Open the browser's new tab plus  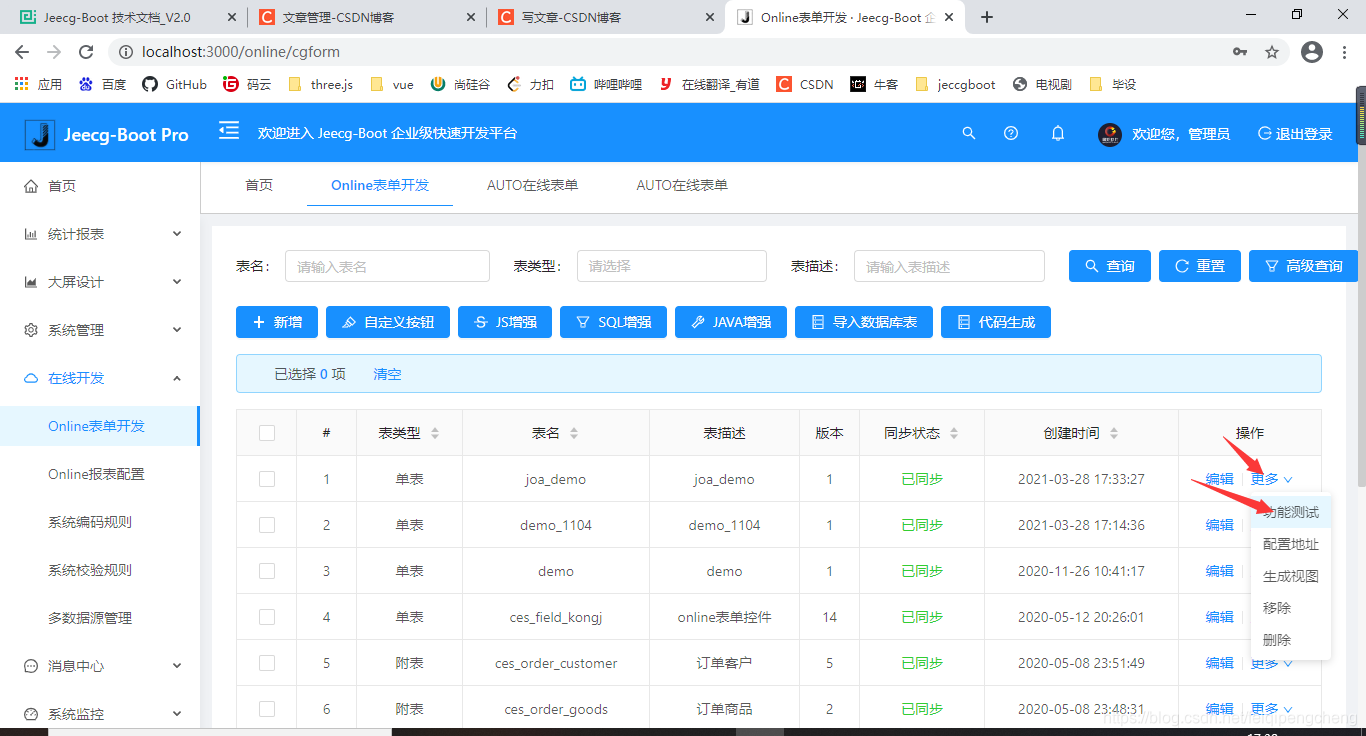pos(987,17)
